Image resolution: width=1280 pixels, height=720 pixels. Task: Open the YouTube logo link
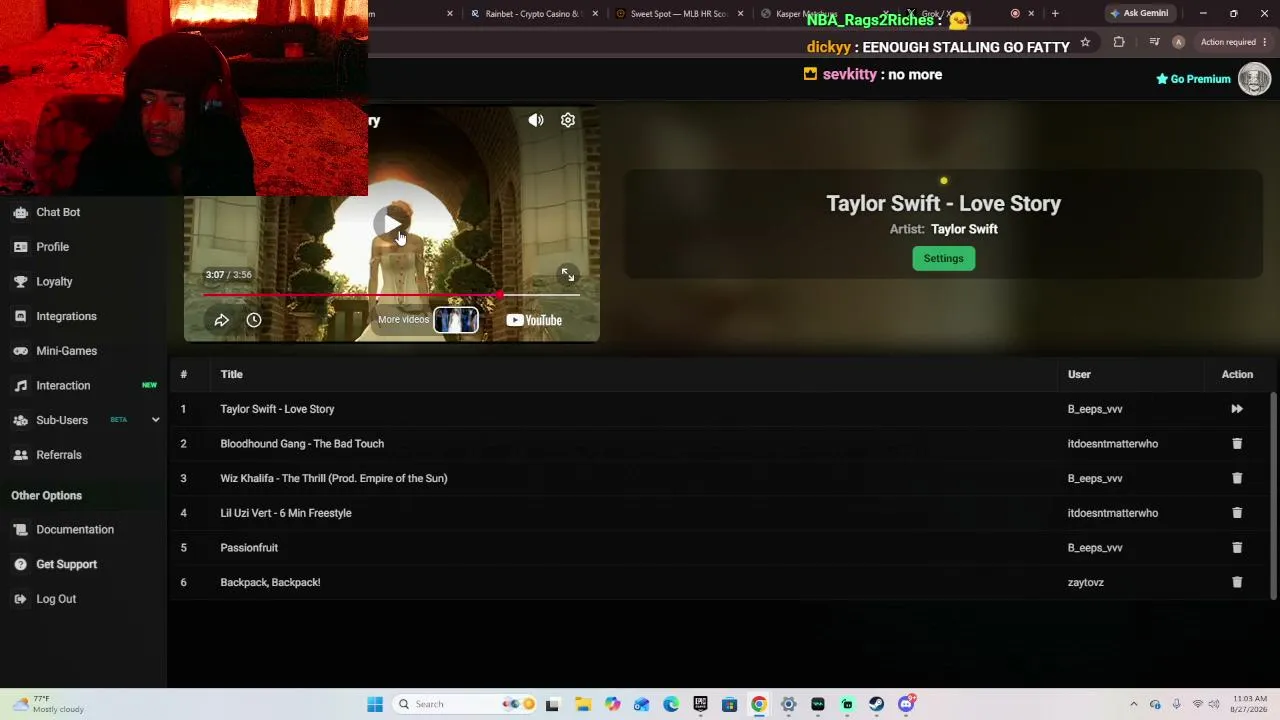click(534, 320)
